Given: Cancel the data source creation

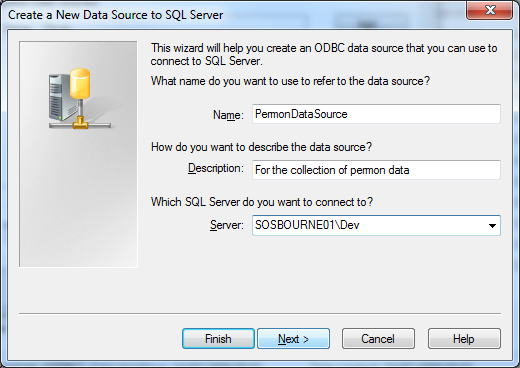Looking at the screenshot, I should (378, 339).
